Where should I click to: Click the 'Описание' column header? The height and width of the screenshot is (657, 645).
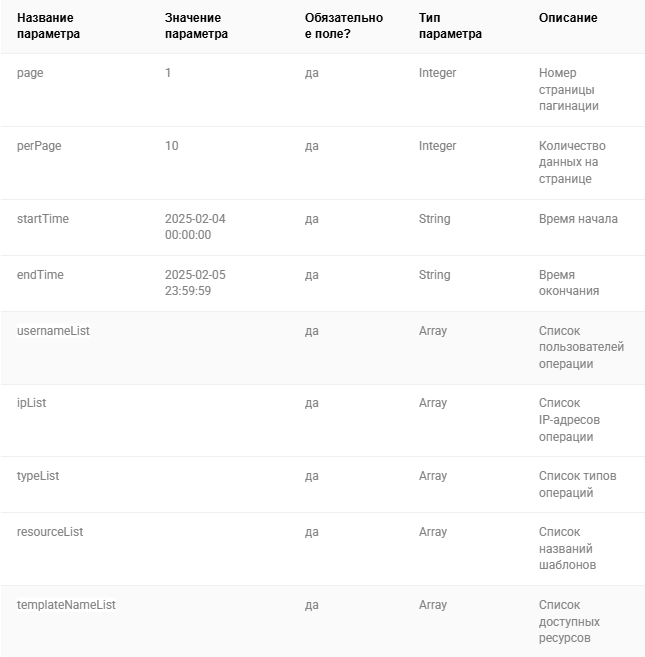(x=568, y=18)
